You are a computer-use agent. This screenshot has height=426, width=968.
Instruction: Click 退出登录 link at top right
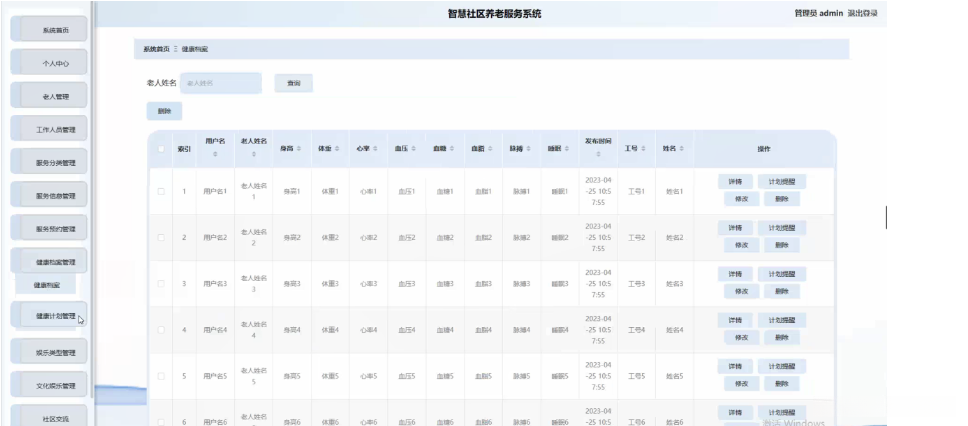pyautogui.click(x=862, y=13)
